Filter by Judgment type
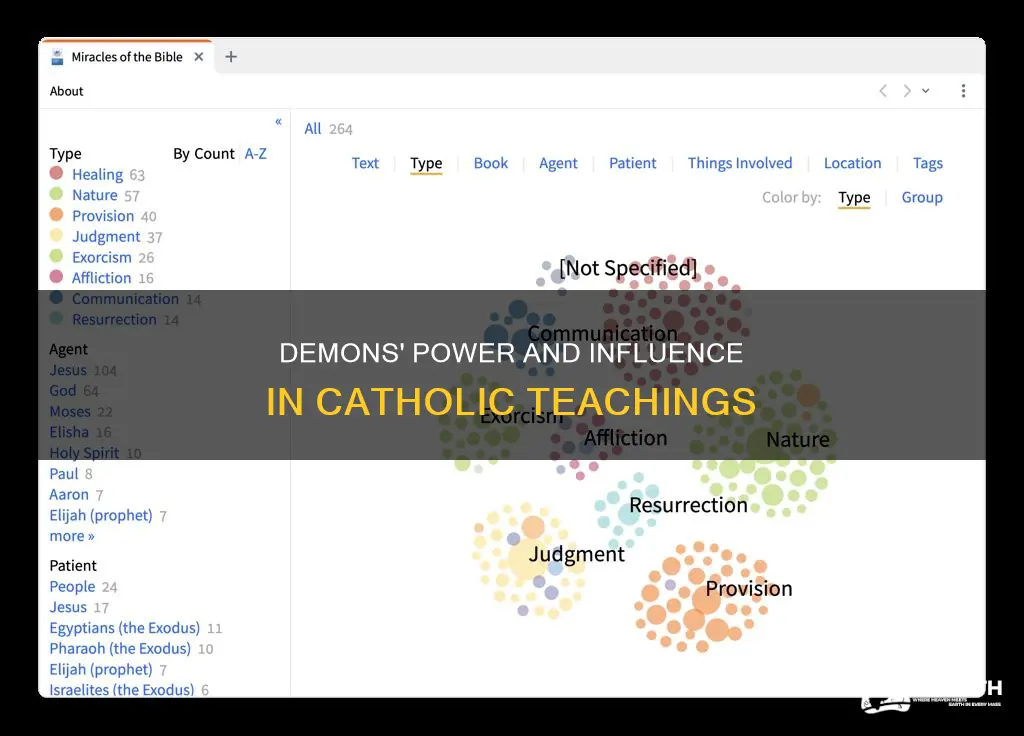1024x736 pixels. coord(106,236)
